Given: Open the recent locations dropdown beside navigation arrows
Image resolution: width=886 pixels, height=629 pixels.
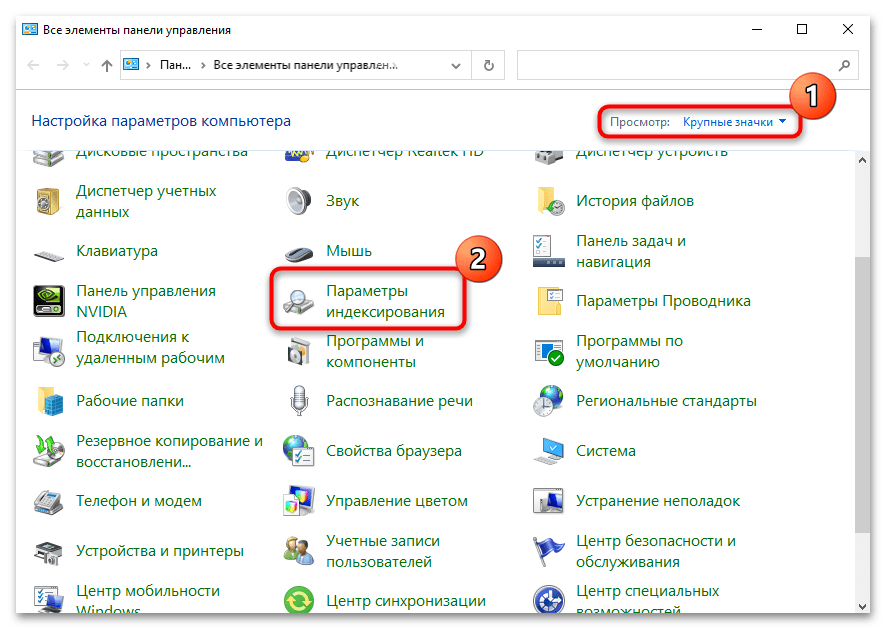Looking at the screenshot, I should (84, 66).
